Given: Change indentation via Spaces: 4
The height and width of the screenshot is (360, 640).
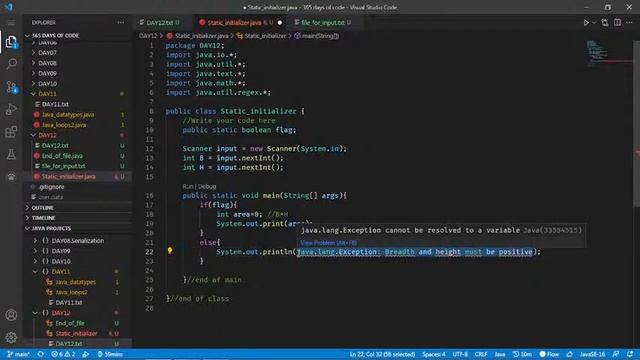Looking at the screenshot, I should [434, 354].
